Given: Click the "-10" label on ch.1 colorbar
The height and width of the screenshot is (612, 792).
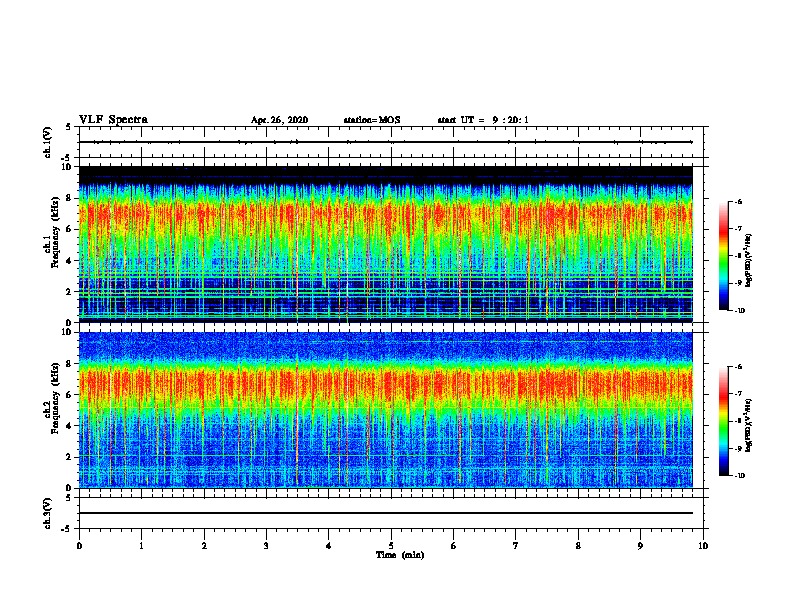Looking at the screenshot, I should [739, 311].
